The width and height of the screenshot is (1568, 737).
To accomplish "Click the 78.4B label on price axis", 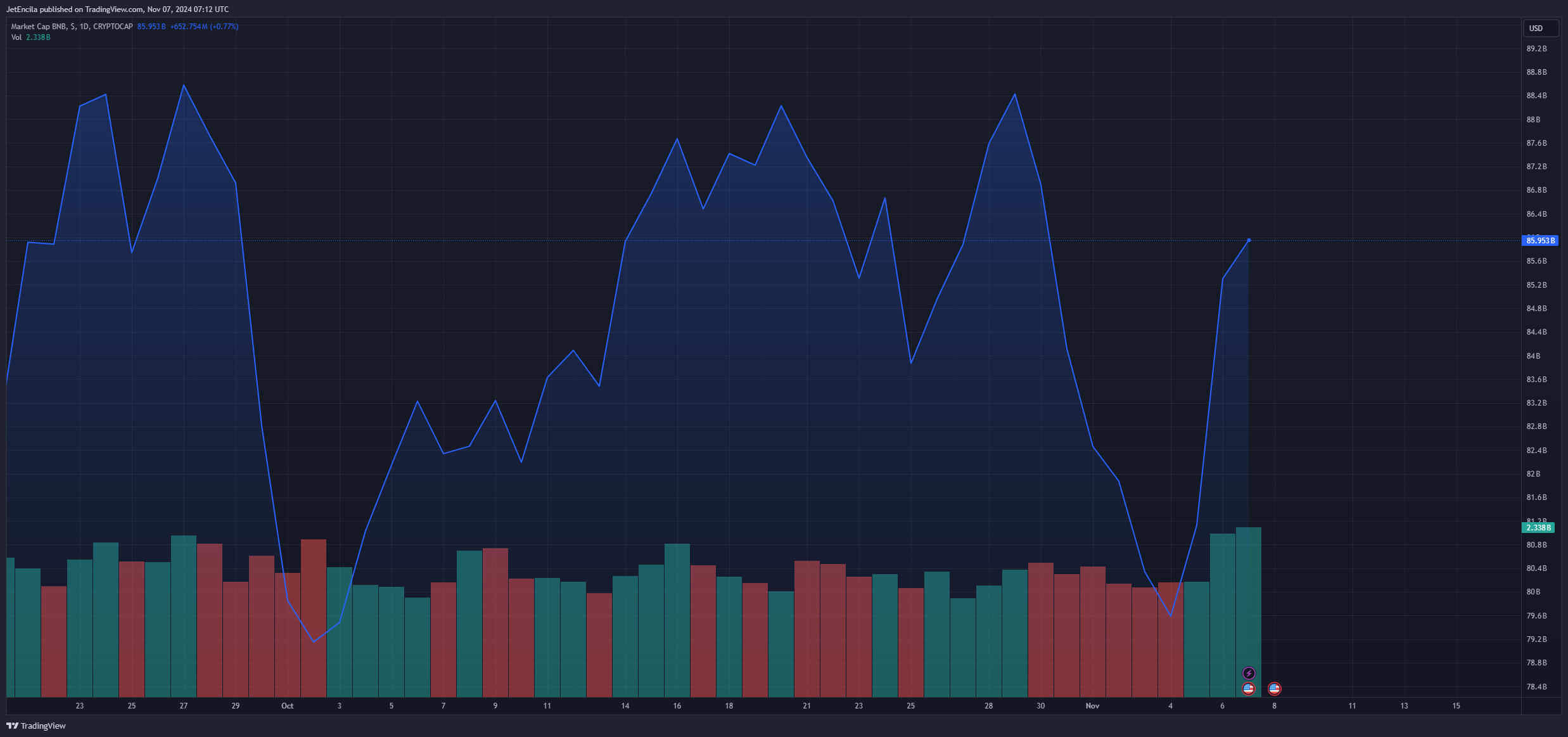I will pyautogui.click(x=1536, y=687).
